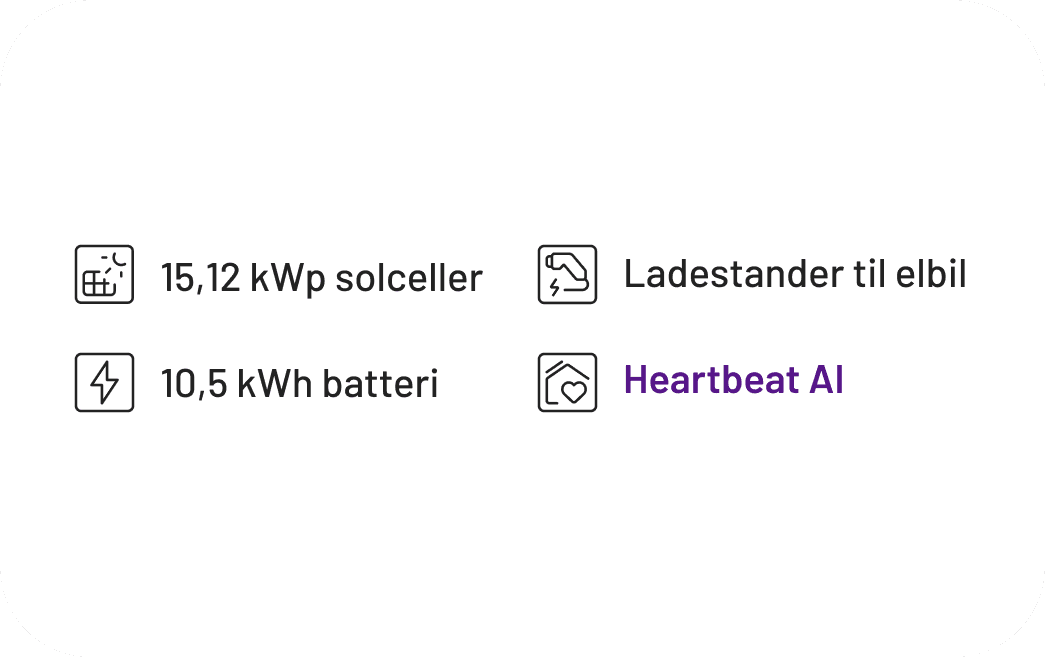Click the number '10,5' in battery text

tap(194, 385)
